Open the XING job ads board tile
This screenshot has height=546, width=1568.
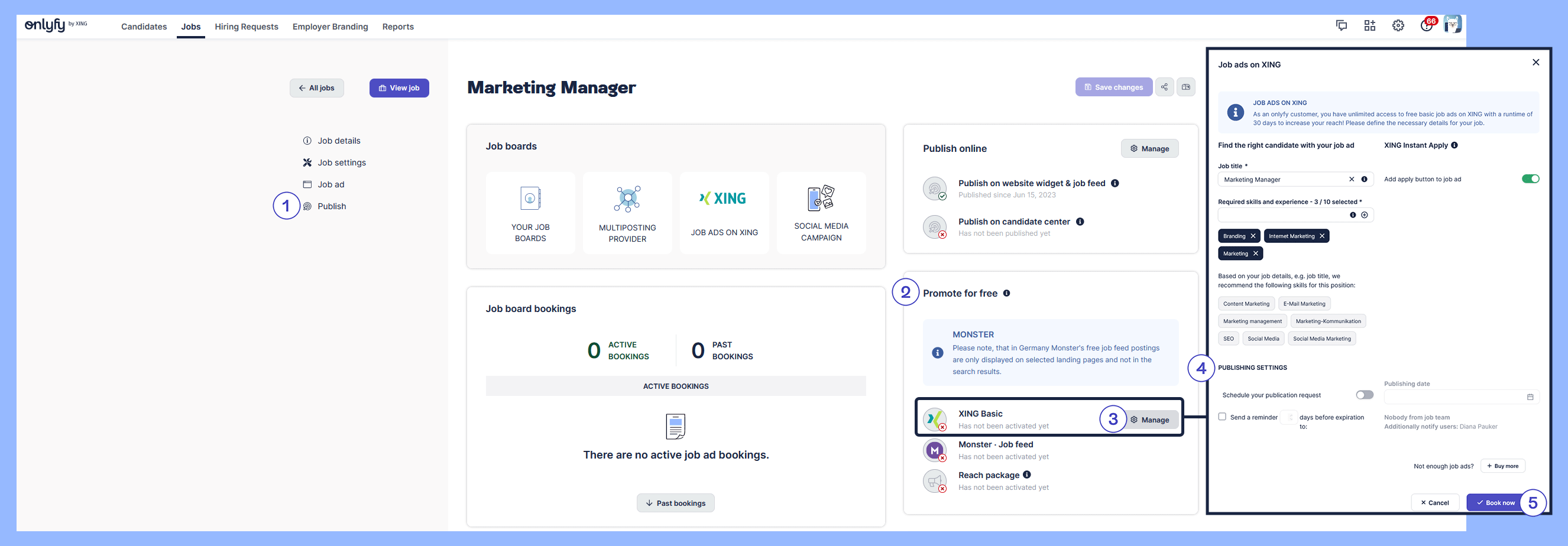pyautogui.click(x=724, y=212)
